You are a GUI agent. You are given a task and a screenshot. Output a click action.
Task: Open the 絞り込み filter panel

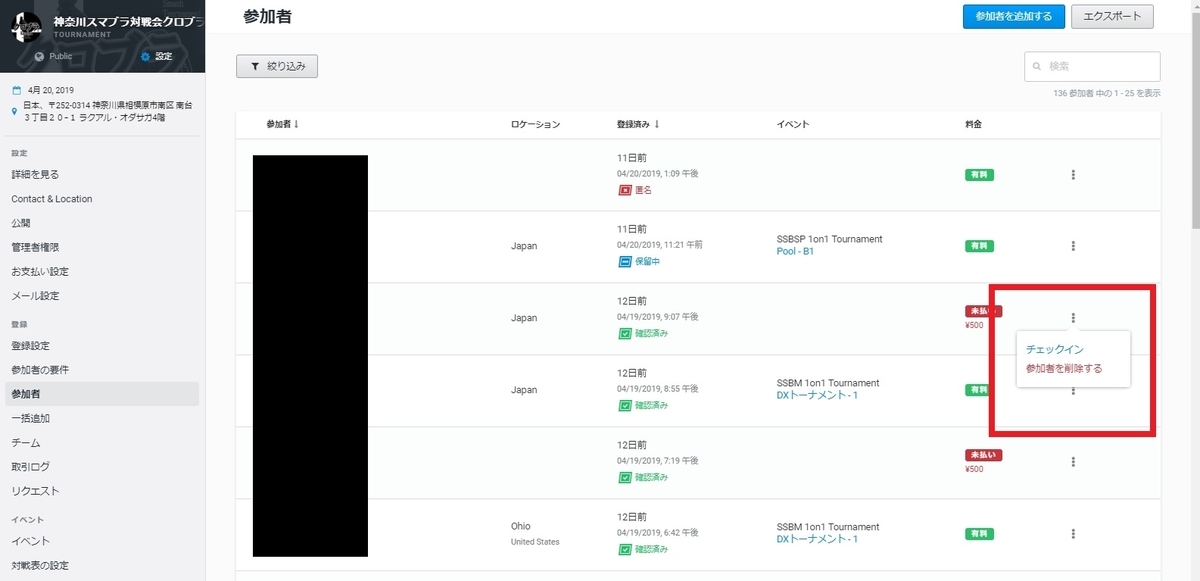[277, 67]
